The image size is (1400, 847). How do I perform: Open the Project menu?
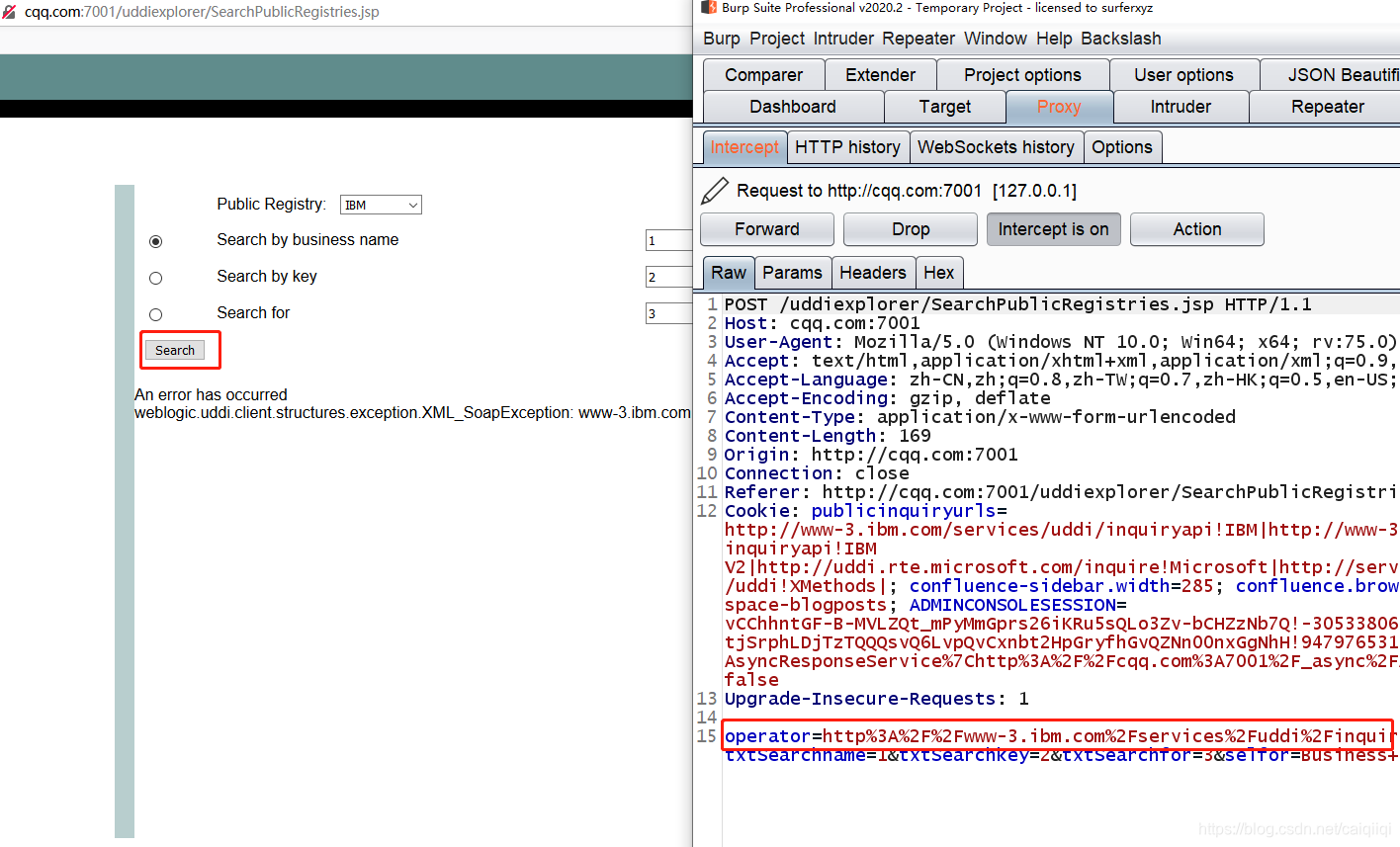point(777,39)
